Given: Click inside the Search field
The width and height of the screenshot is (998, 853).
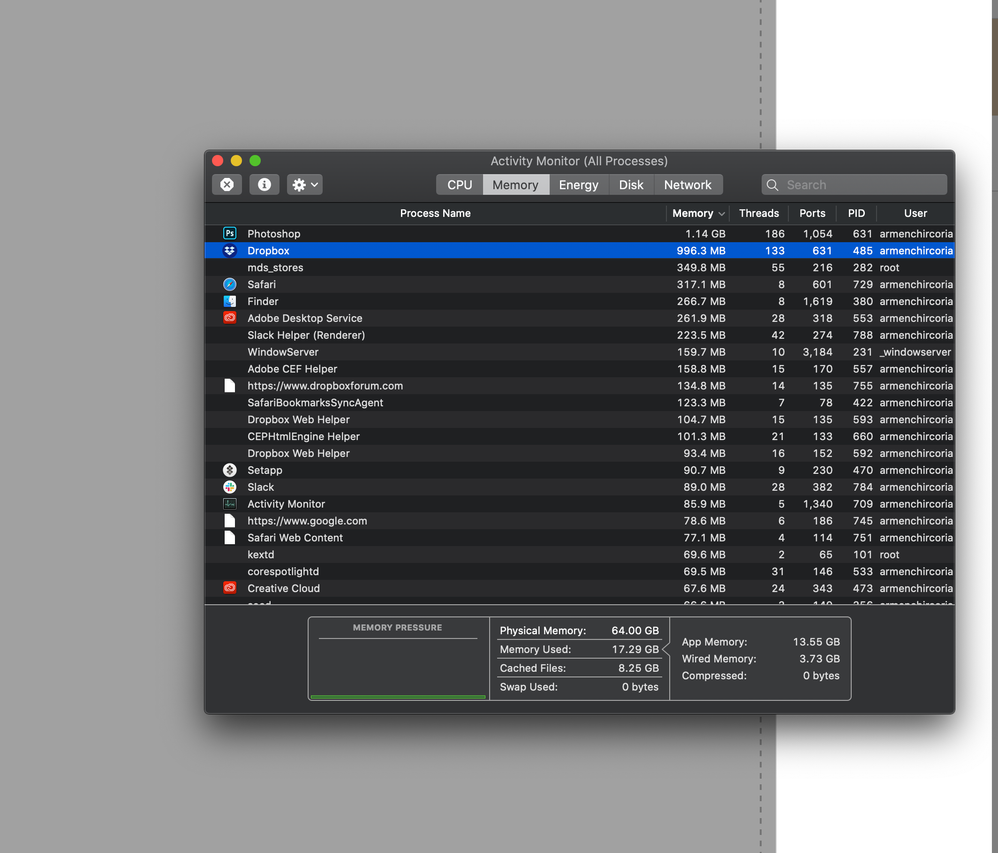Looking at the screenshot, I should tap(853, 184).
